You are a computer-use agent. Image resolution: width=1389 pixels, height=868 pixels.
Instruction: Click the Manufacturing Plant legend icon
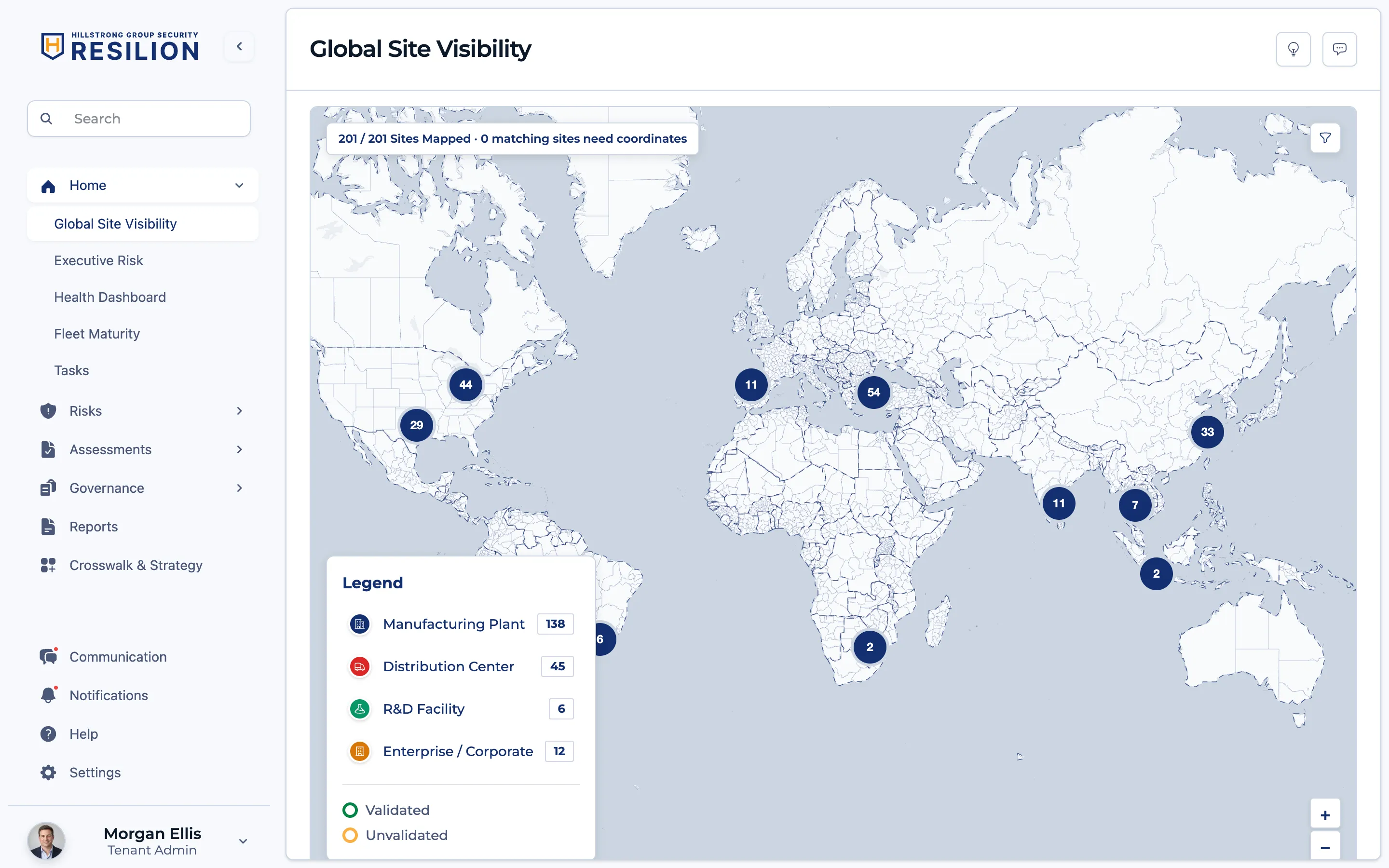point(360,624)
